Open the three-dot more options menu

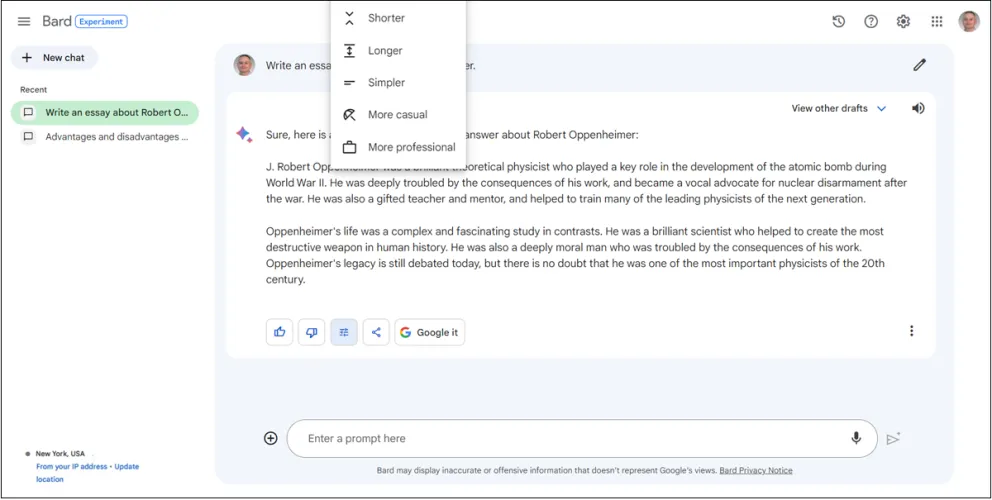911,331
